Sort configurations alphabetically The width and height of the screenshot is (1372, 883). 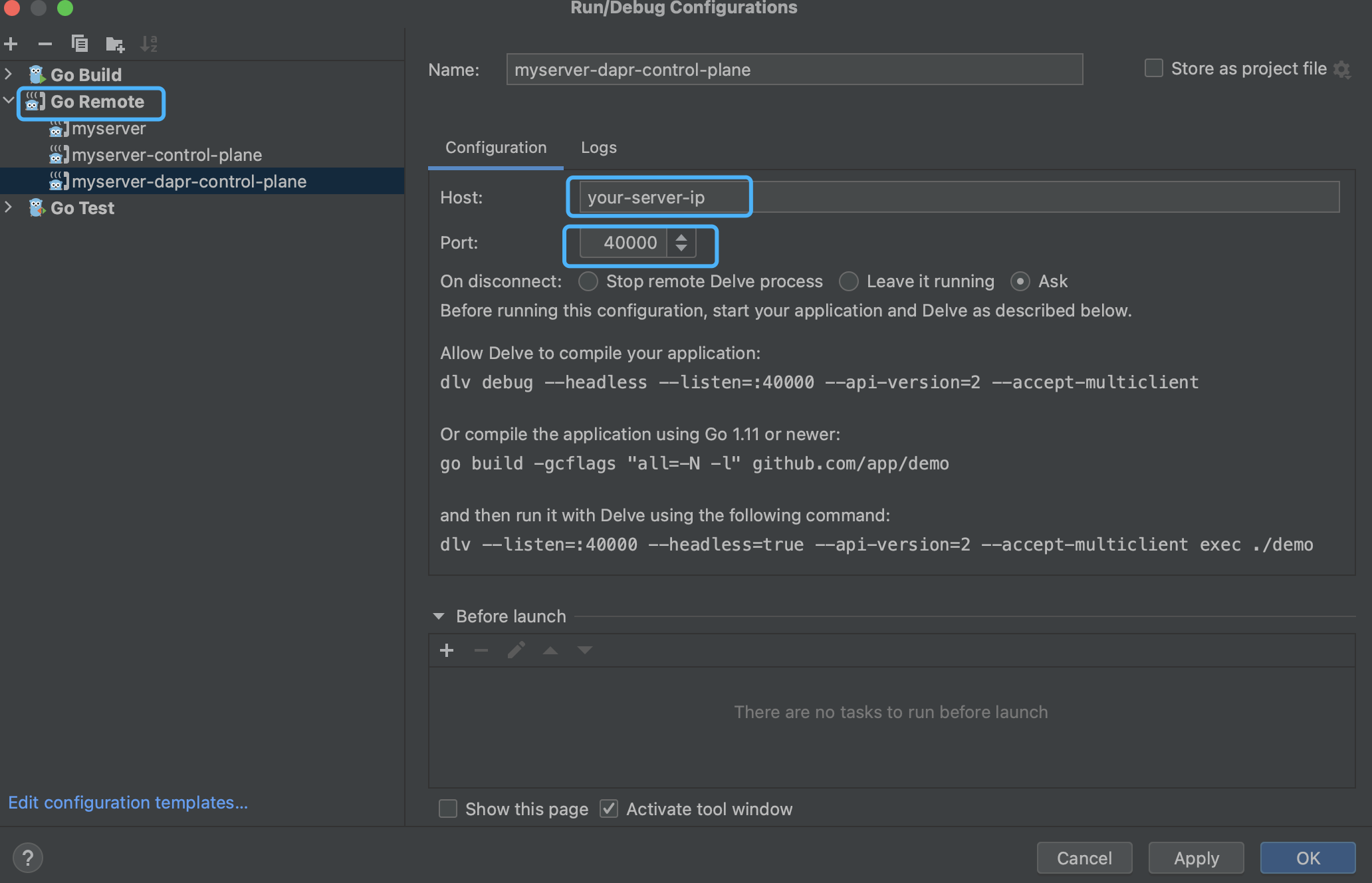pos(149,44)
